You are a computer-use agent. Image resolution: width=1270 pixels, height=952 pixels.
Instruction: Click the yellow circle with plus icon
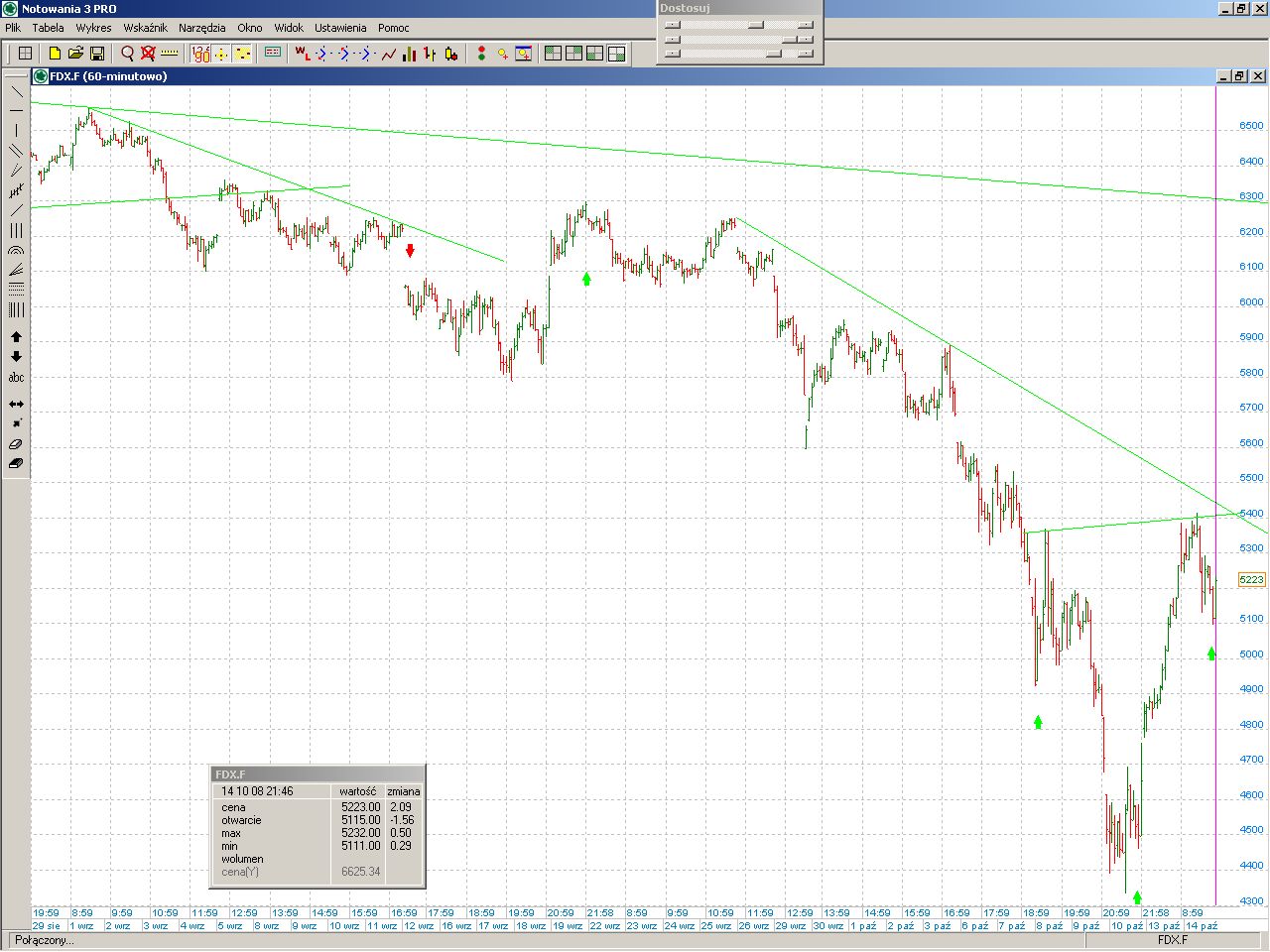click(x=503, y=54)
